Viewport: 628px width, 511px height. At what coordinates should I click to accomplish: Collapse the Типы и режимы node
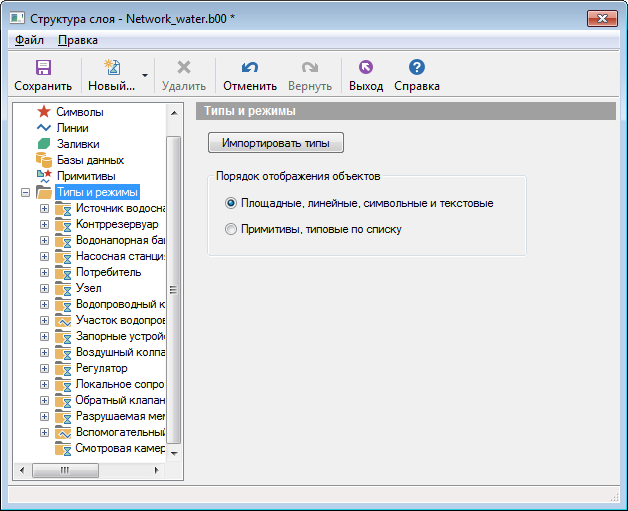pos(26,193)
